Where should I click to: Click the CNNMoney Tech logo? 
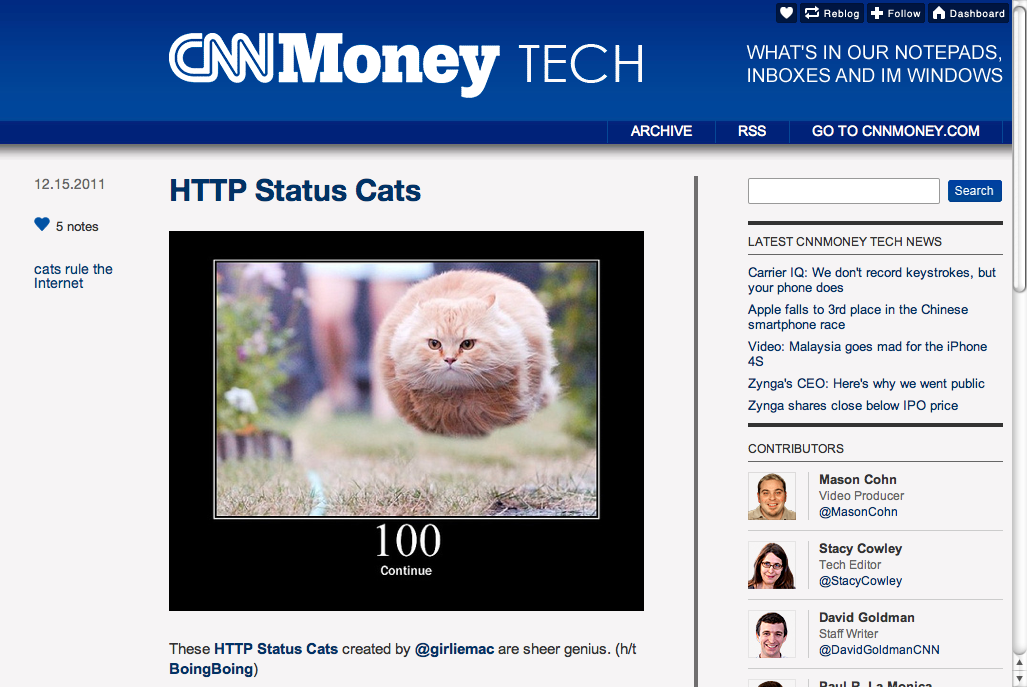(406, 64)
